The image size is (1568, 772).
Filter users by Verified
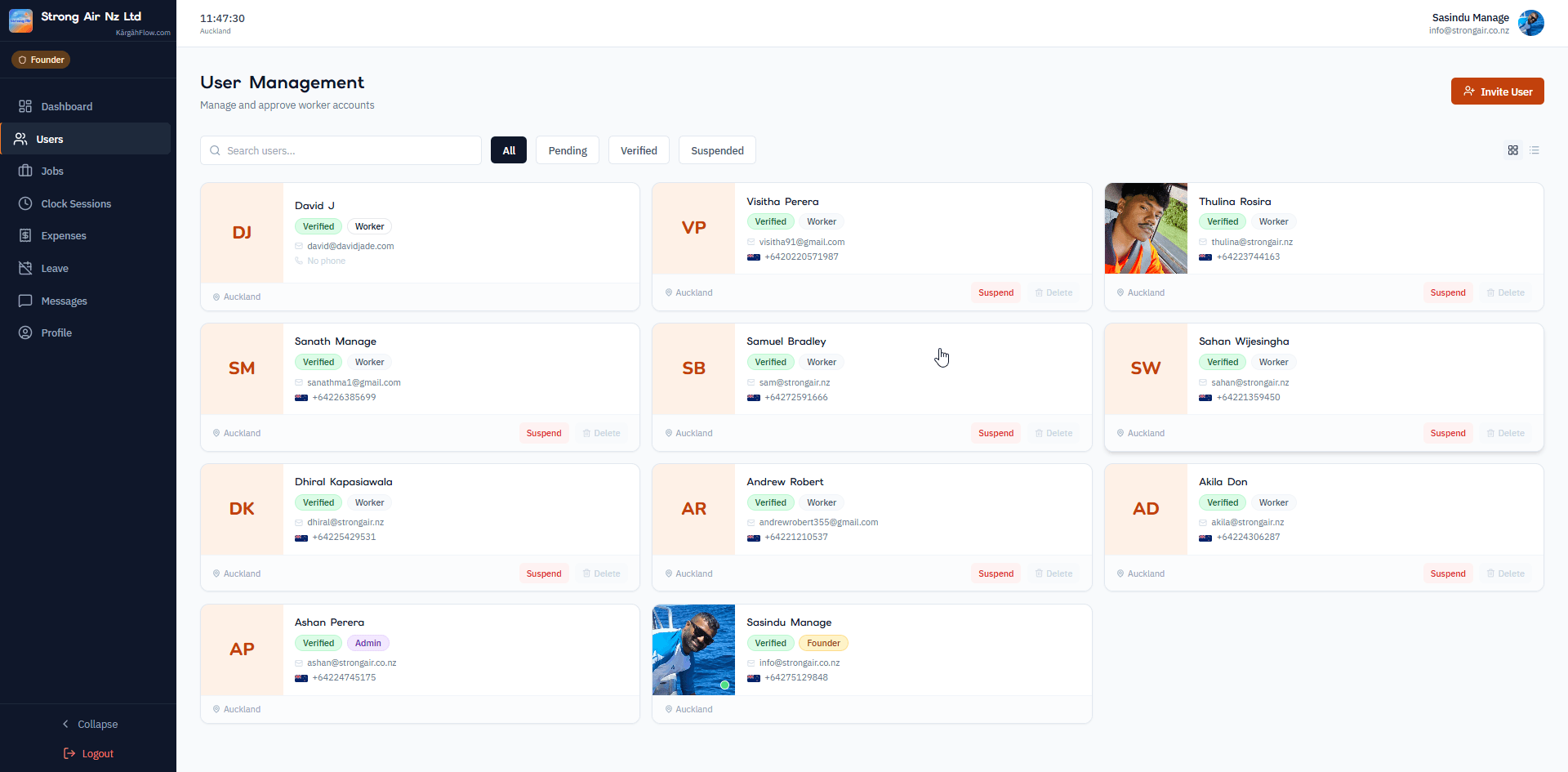639,150
